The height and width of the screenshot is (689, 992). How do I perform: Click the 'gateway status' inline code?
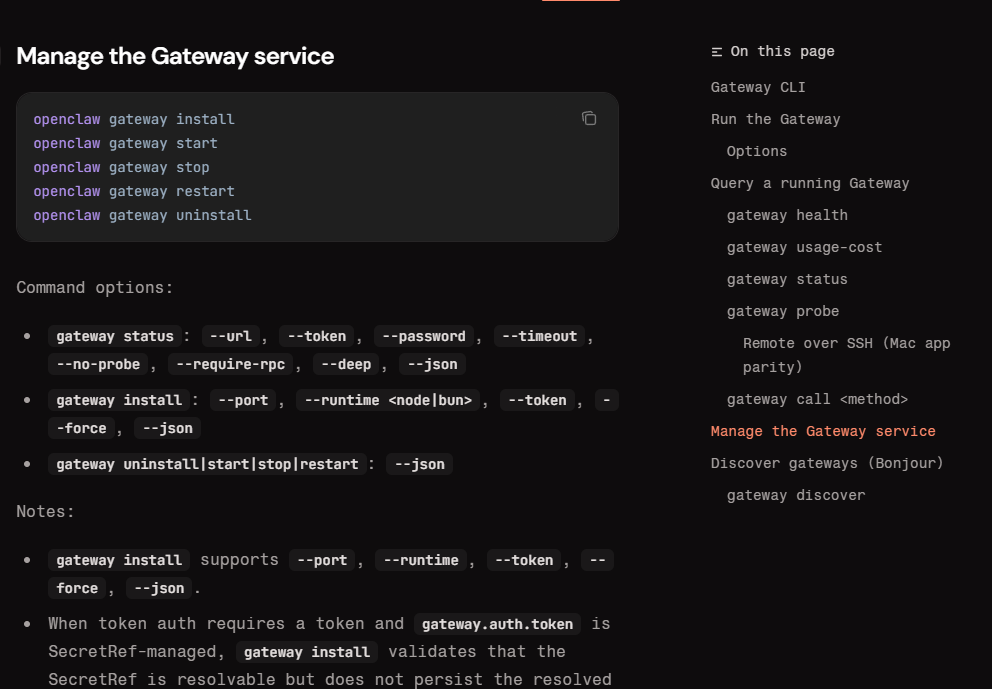point(115,336)
